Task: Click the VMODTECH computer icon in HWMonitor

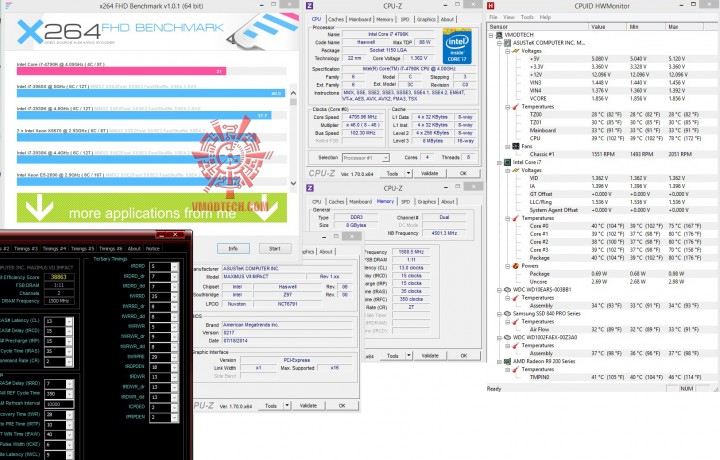Action: 499,35
